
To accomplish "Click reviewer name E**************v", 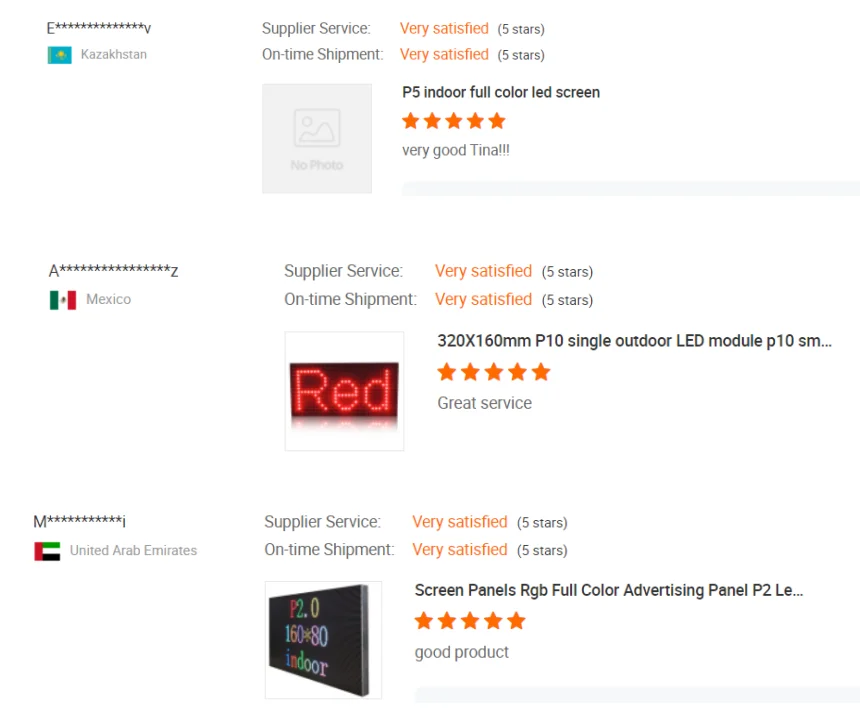I will (99, 27).
